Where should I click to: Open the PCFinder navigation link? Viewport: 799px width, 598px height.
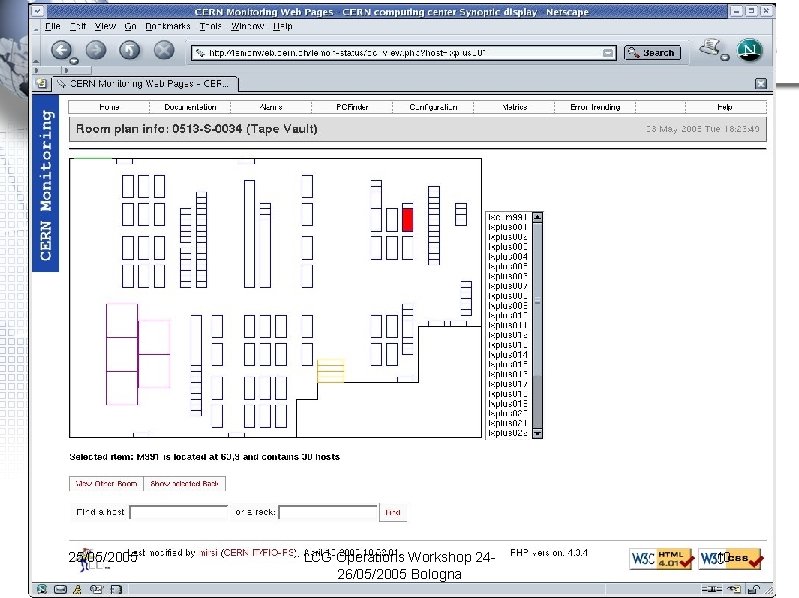[x=352, y=107]
